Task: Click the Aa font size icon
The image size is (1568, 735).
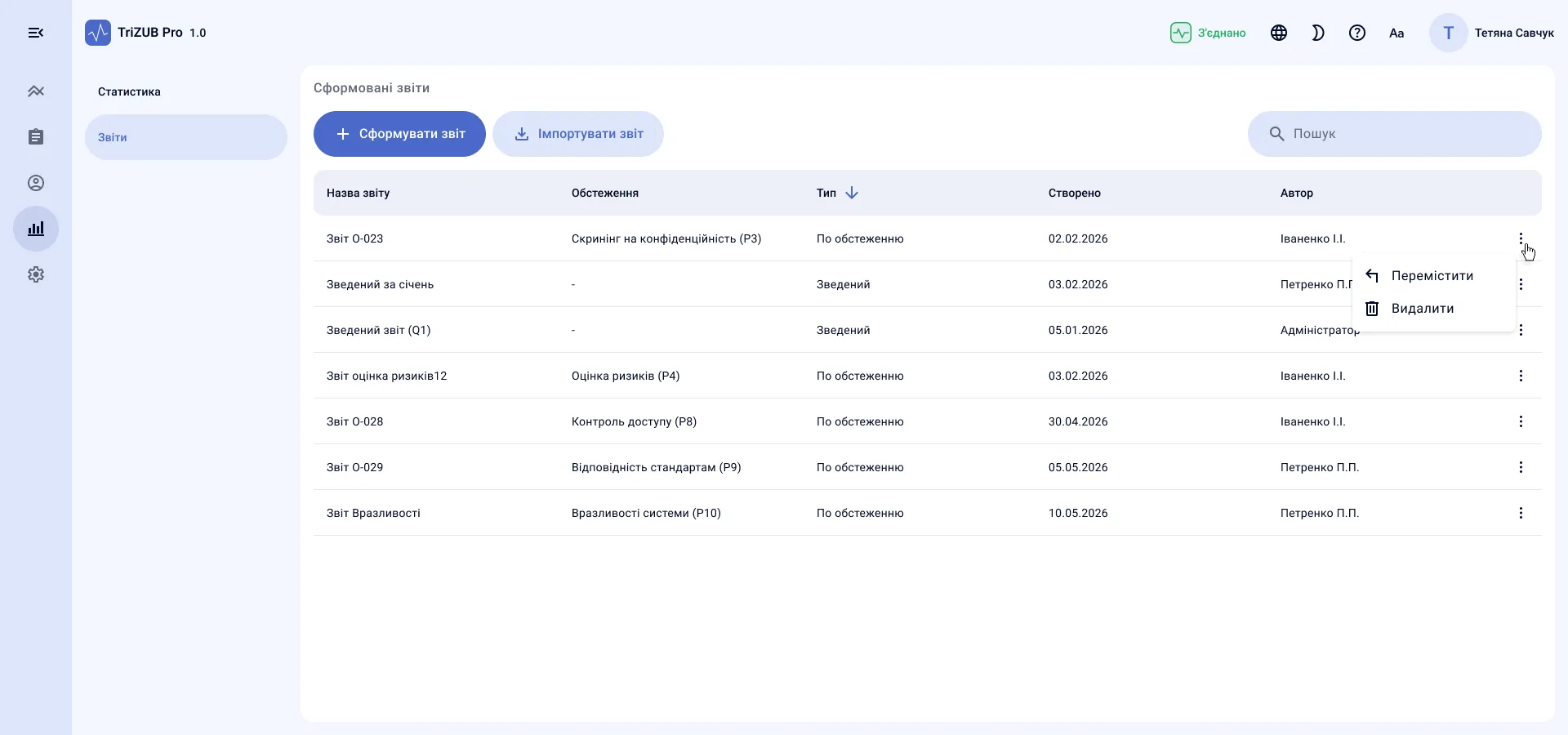Action: pos(1396,33)
